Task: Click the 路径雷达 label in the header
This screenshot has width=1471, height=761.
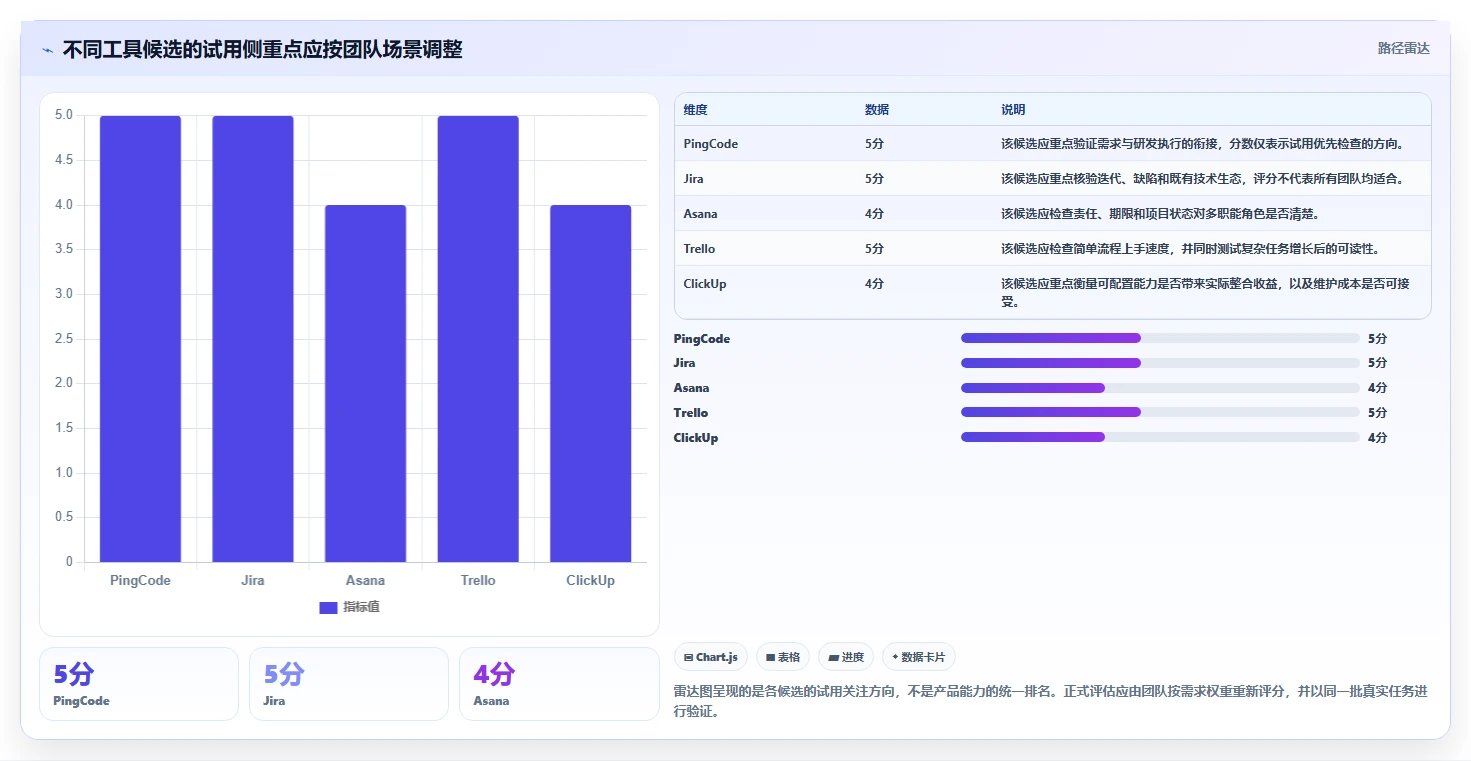Action: (1404, 48)
